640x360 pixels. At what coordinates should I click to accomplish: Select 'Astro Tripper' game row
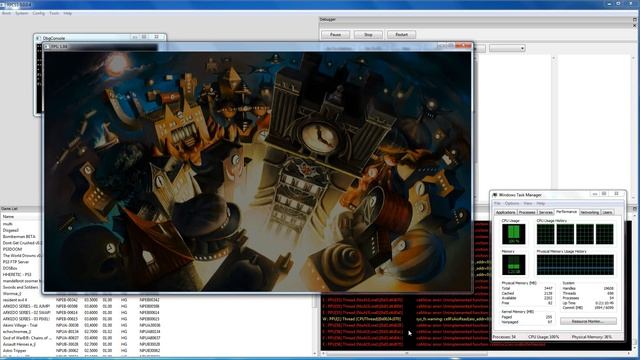point(82,351)
